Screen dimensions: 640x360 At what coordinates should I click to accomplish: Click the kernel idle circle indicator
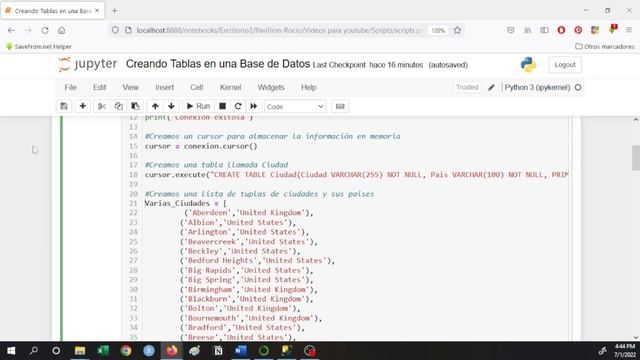[x=578, y=87]
